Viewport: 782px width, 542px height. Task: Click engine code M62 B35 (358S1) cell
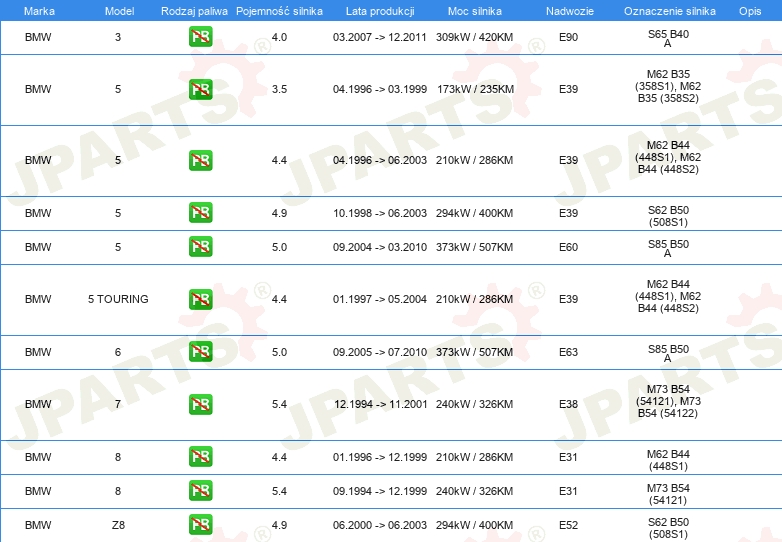pyautogui.click(x=668, y=86)
